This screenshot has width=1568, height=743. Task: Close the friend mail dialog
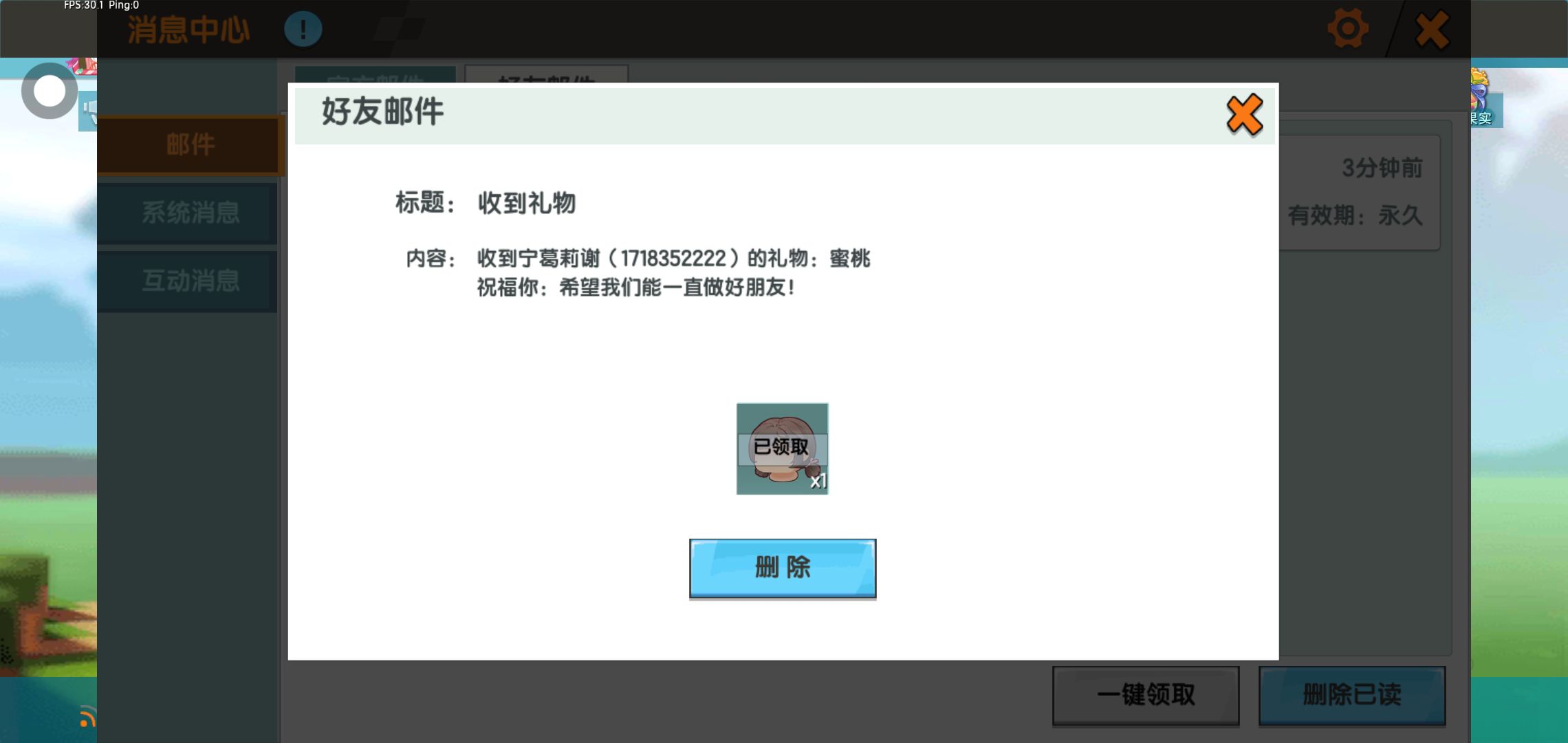tap(1244, 114)
